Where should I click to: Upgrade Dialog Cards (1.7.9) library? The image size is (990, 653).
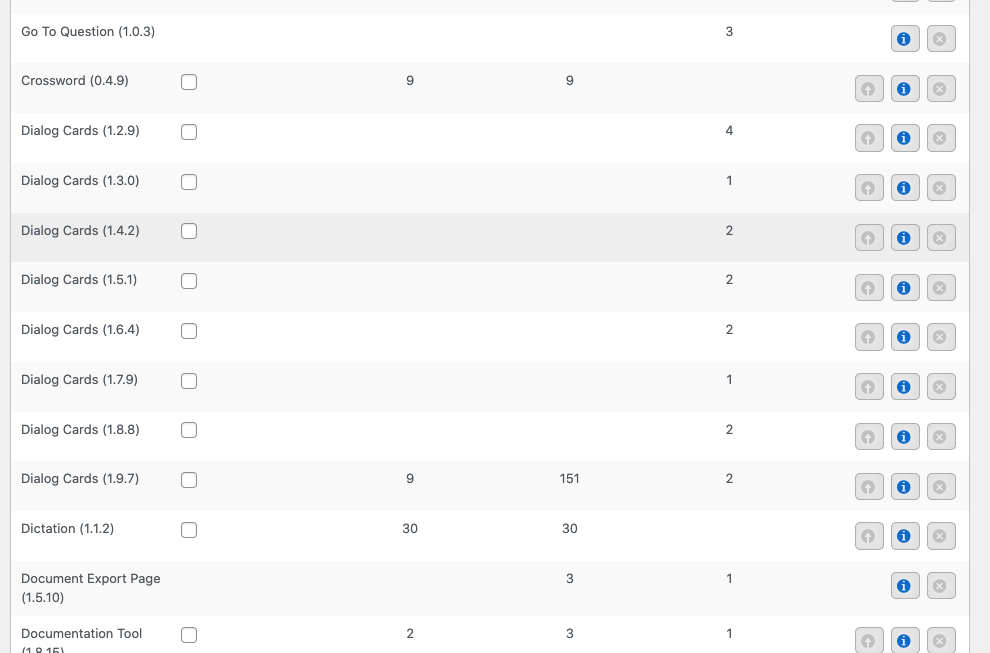coord(869,387)
